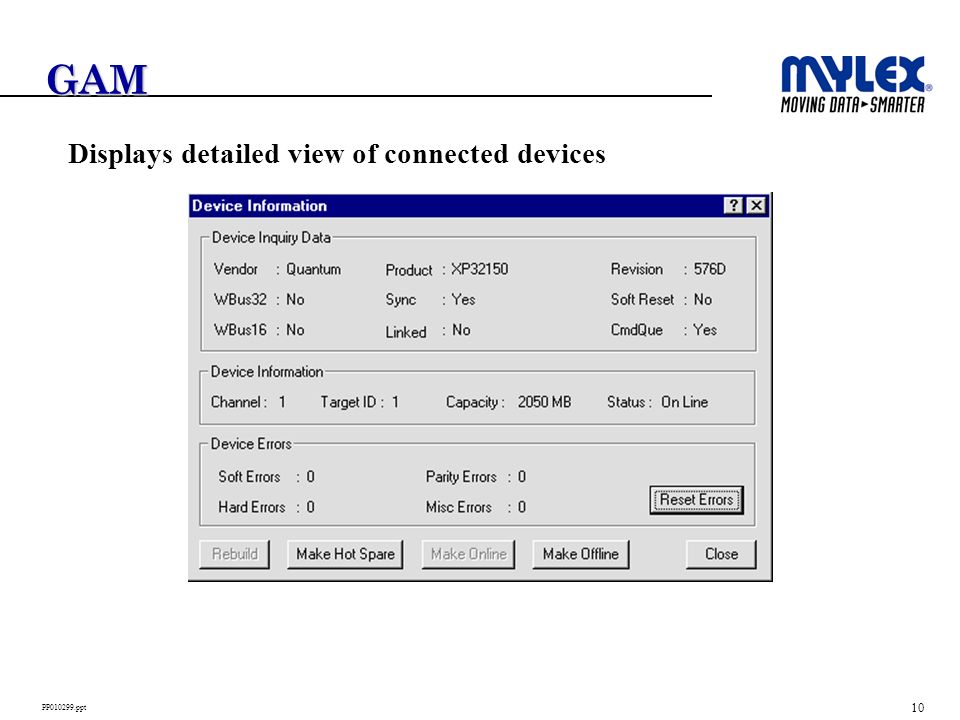Select the vendor value Quantum
The height and width of the screenshot is (720, 960).
click(313, 269)
